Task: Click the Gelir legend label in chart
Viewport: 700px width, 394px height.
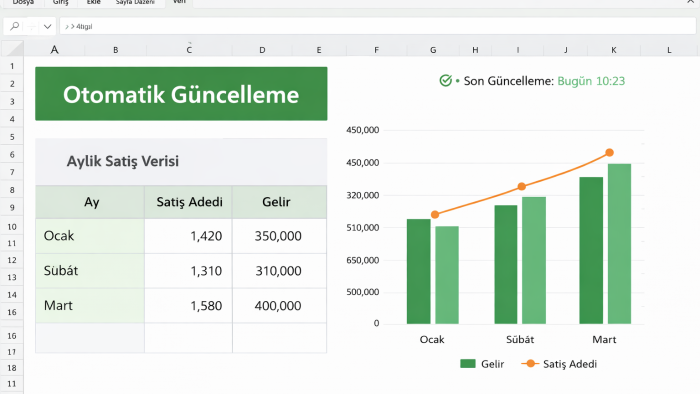Action: (492, 364)
